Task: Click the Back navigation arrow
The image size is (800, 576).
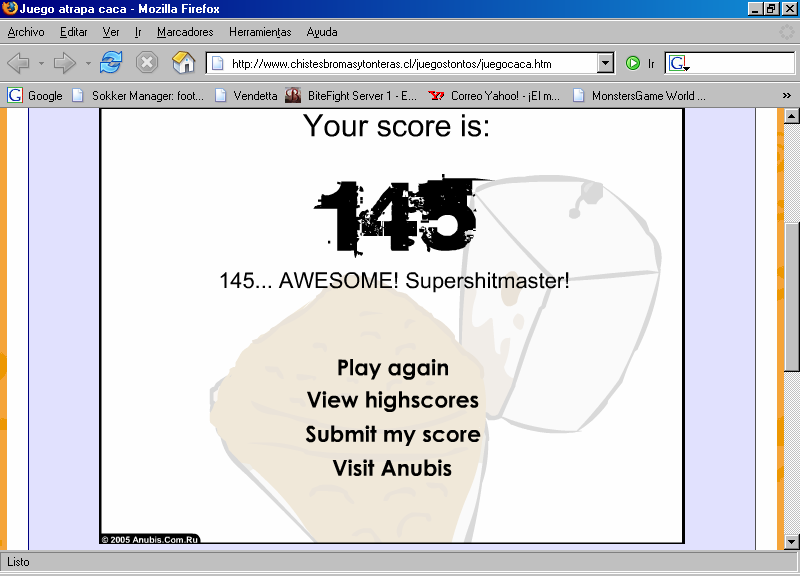Action: 18,63
